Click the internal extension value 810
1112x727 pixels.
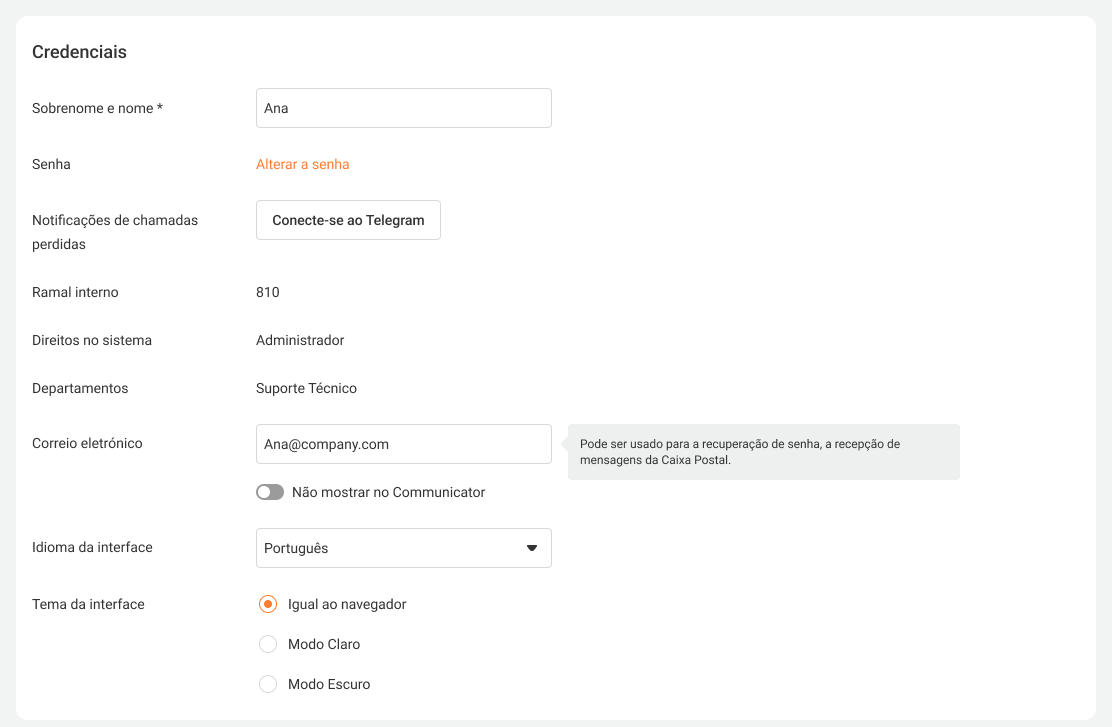pos(268,292)
